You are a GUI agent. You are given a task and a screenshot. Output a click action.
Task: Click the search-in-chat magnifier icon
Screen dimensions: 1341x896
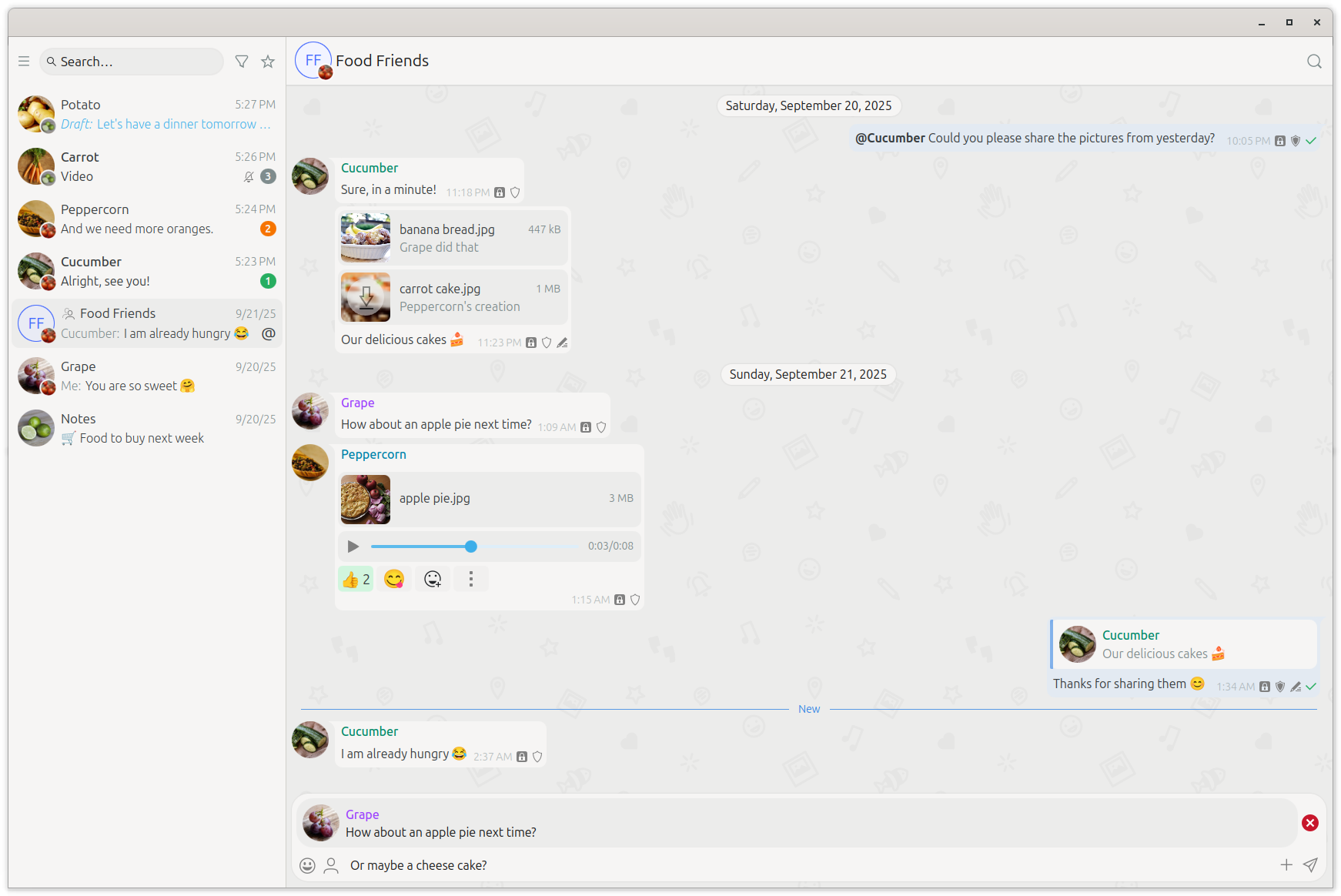(1314, 62)
